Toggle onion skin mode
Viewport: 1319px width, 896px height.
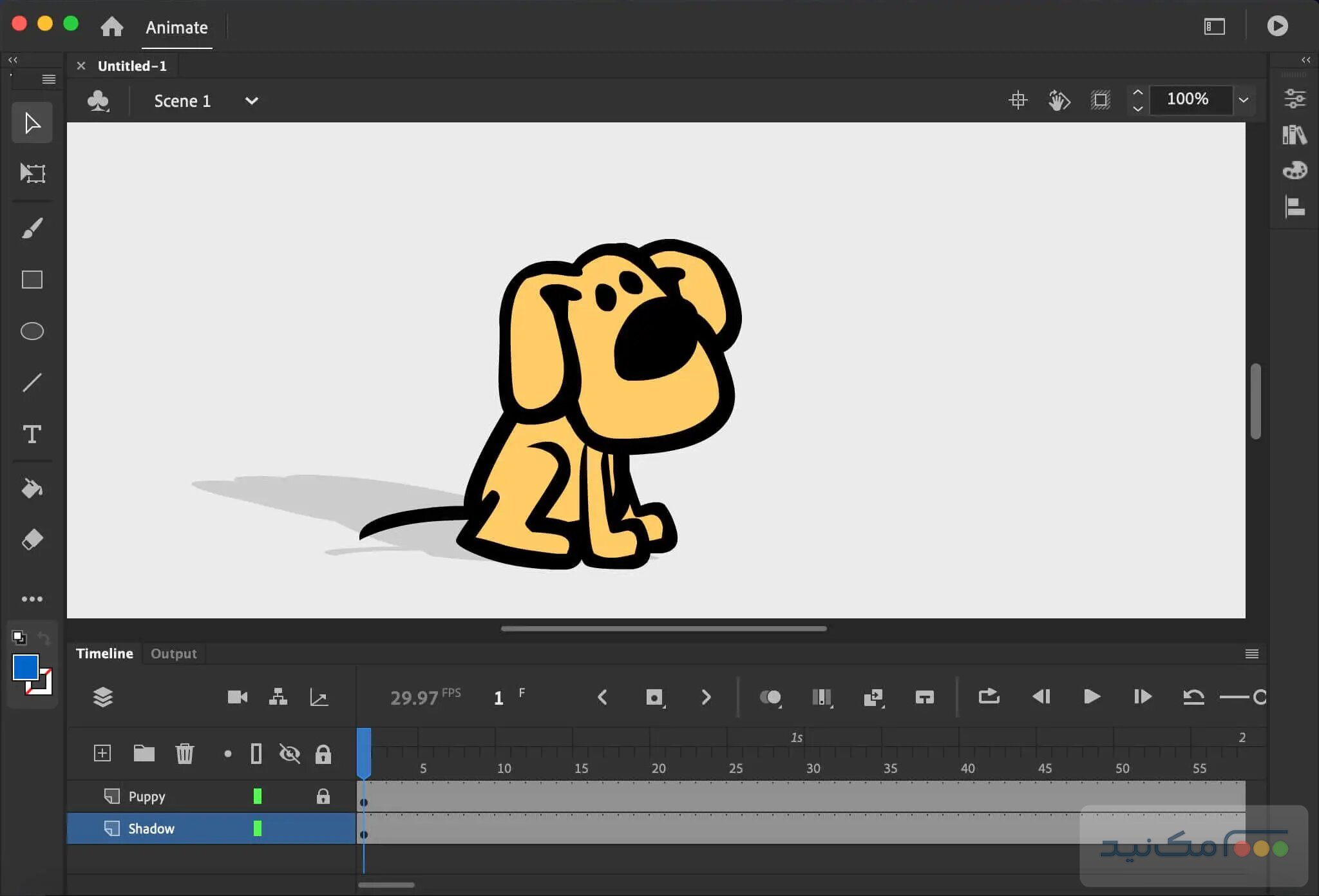(x=771, y=698)
